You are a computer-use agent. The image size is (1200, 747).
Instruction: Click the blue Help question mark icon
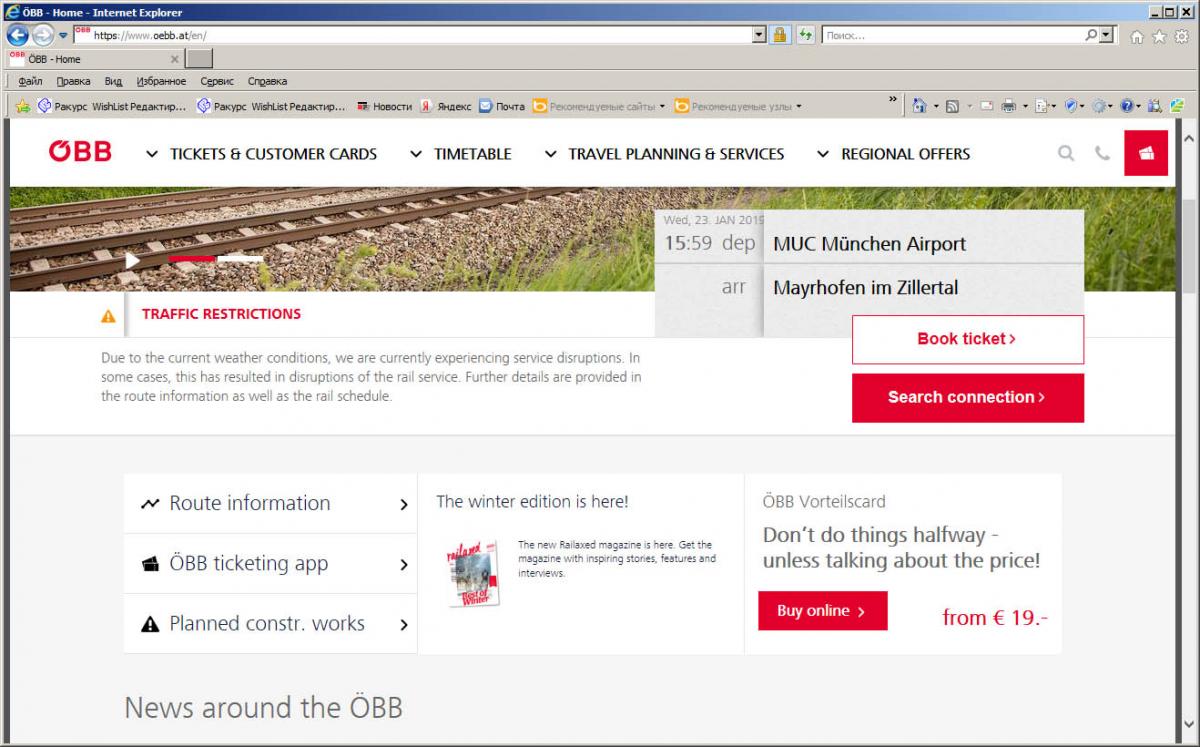(x=1127, y=106)
